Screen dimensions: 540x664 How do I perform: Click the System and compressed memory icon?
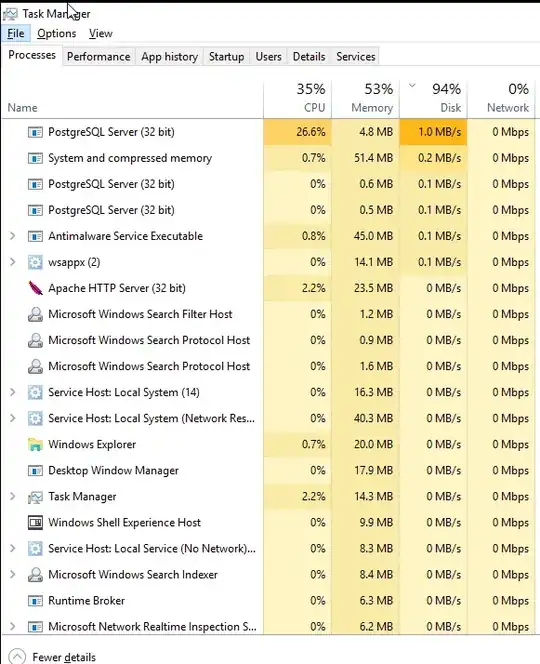pos(35,158)
